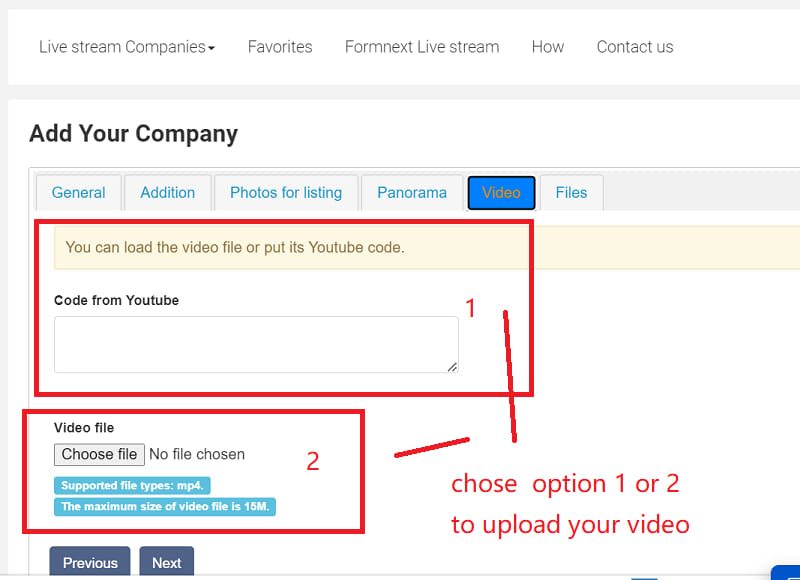Open the Live stream Companies dropdown

pos(127,47)
